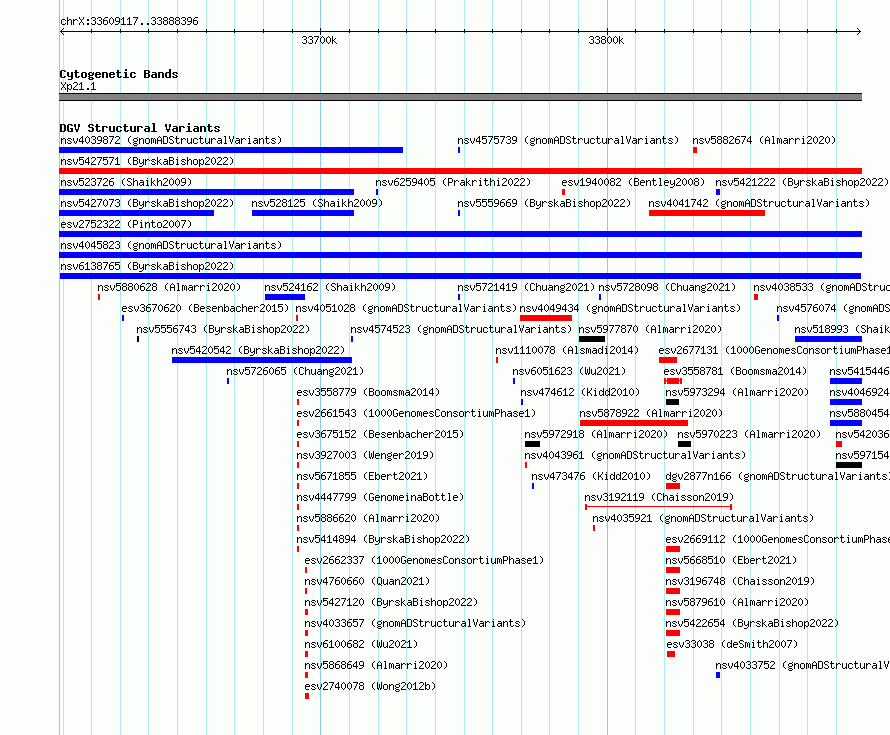
Task: Open nsv5668510 Ebert2021 label
Action: [x=731, y=560]
